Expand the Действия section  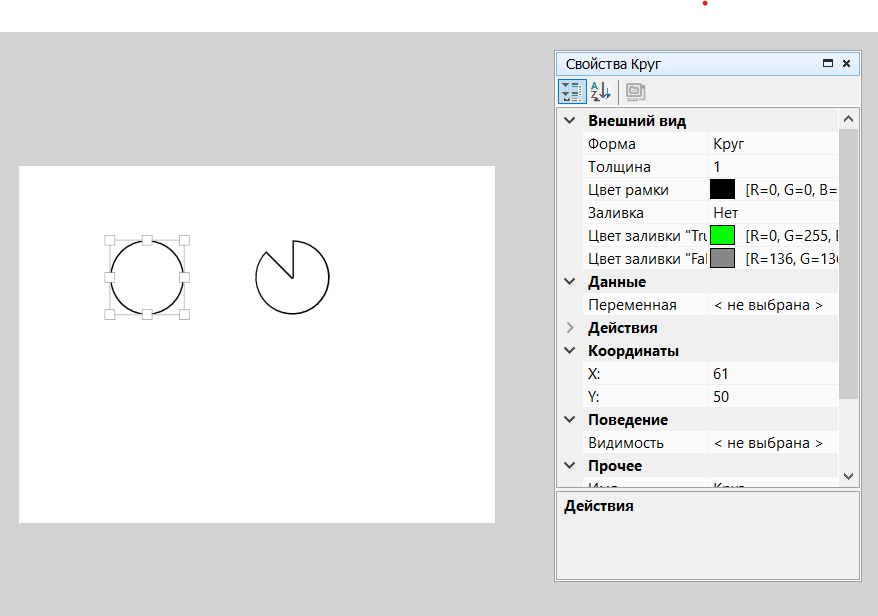pos(570,328)
